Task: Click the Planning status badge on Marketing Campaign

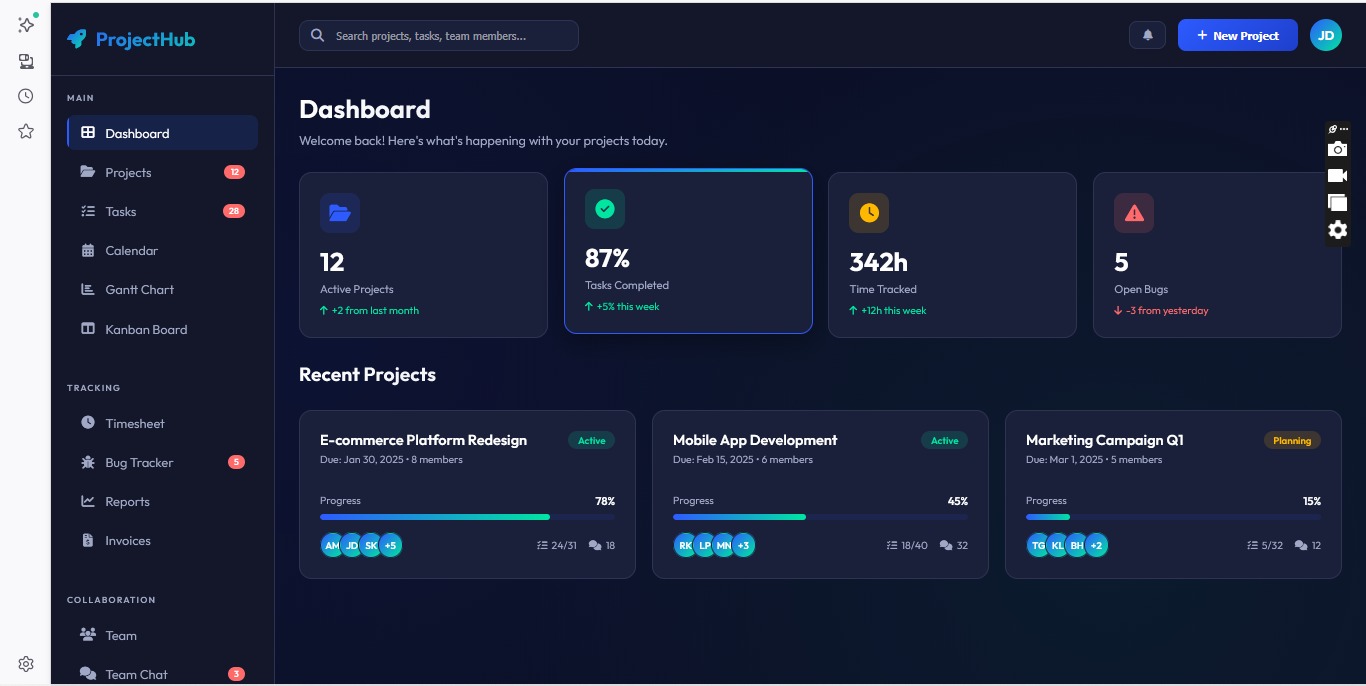Action: click(x=1291, y=440)
